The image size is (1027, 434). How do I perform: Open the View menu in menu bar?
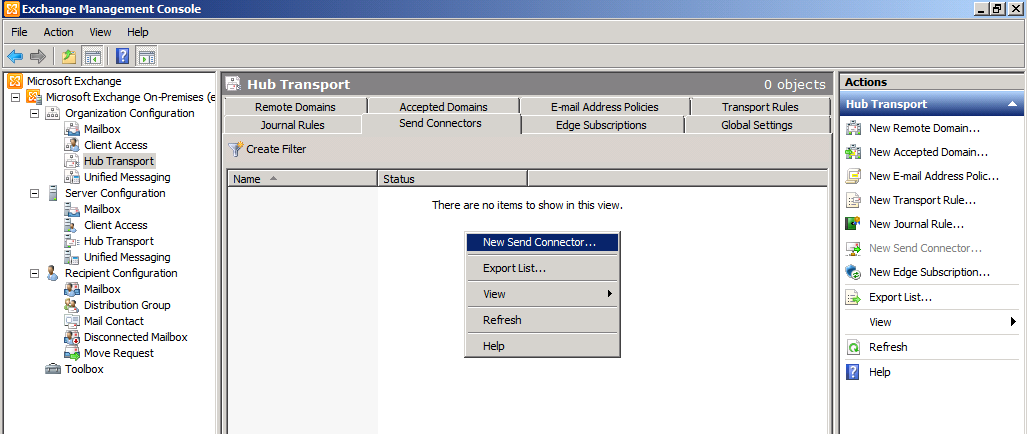click(100, 32)
